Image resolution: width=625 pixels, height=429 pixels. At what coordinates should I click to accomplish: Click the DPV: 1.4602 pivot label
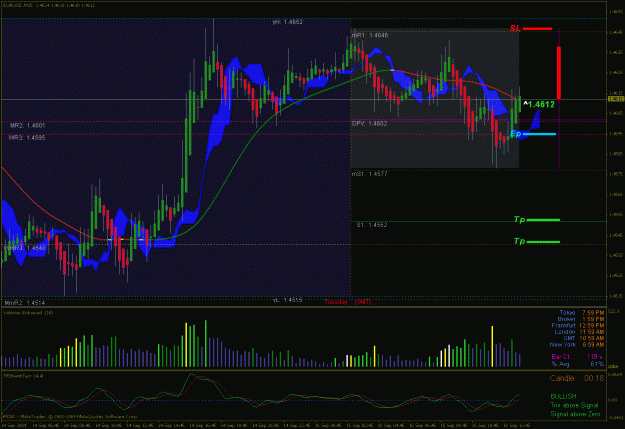369,124
